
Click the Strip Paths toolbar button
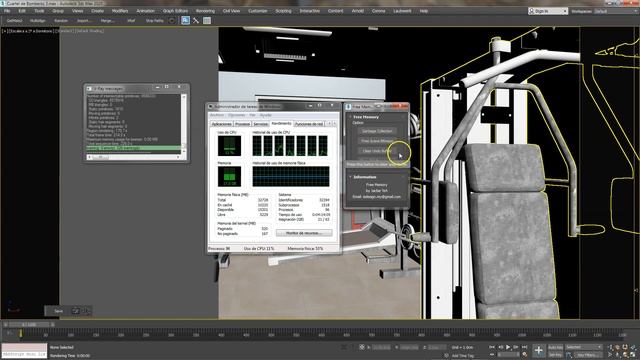coord(154,20)
